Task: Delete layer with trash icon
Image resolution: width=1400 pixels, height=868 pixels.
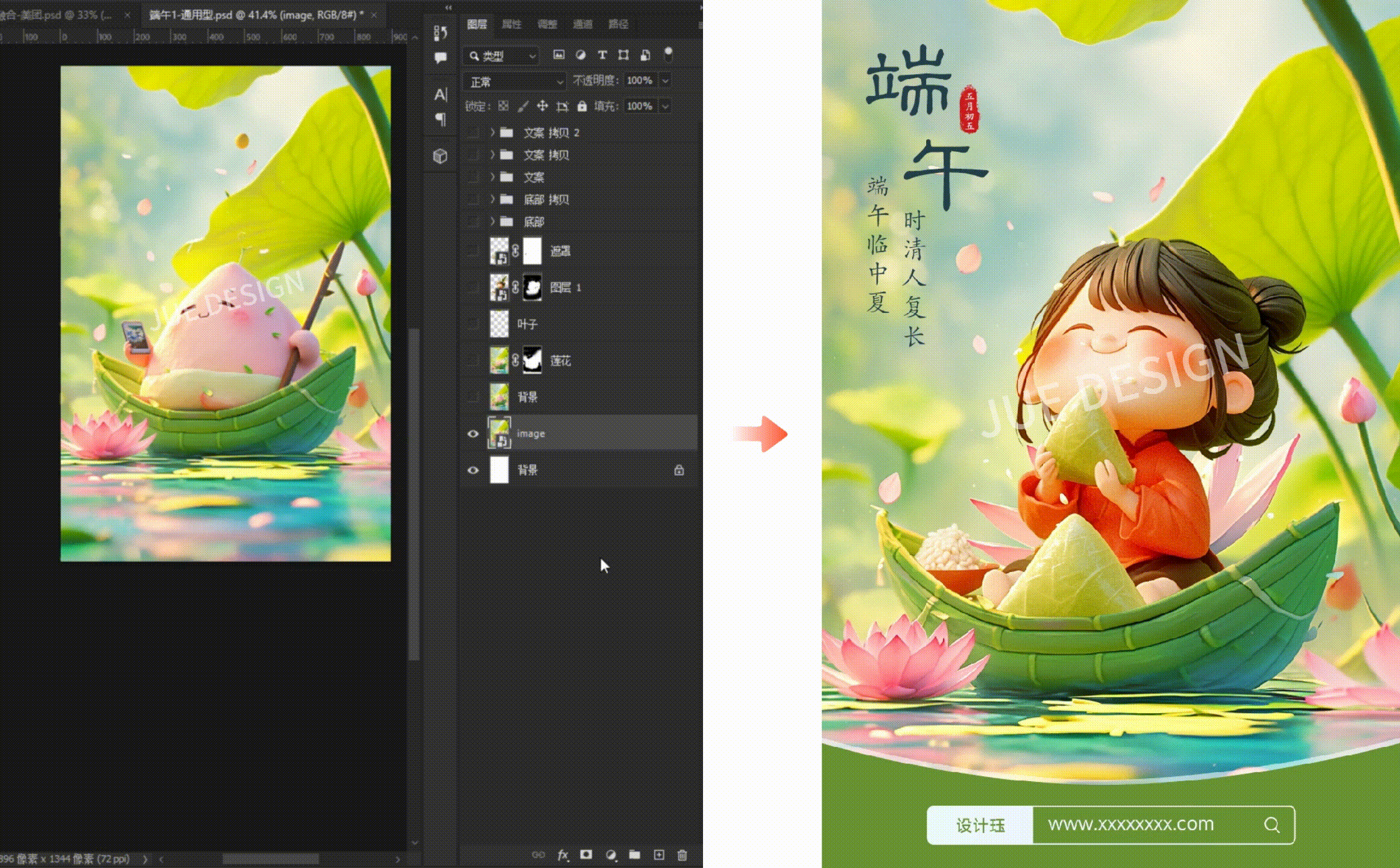Action: tap(683, 855)
